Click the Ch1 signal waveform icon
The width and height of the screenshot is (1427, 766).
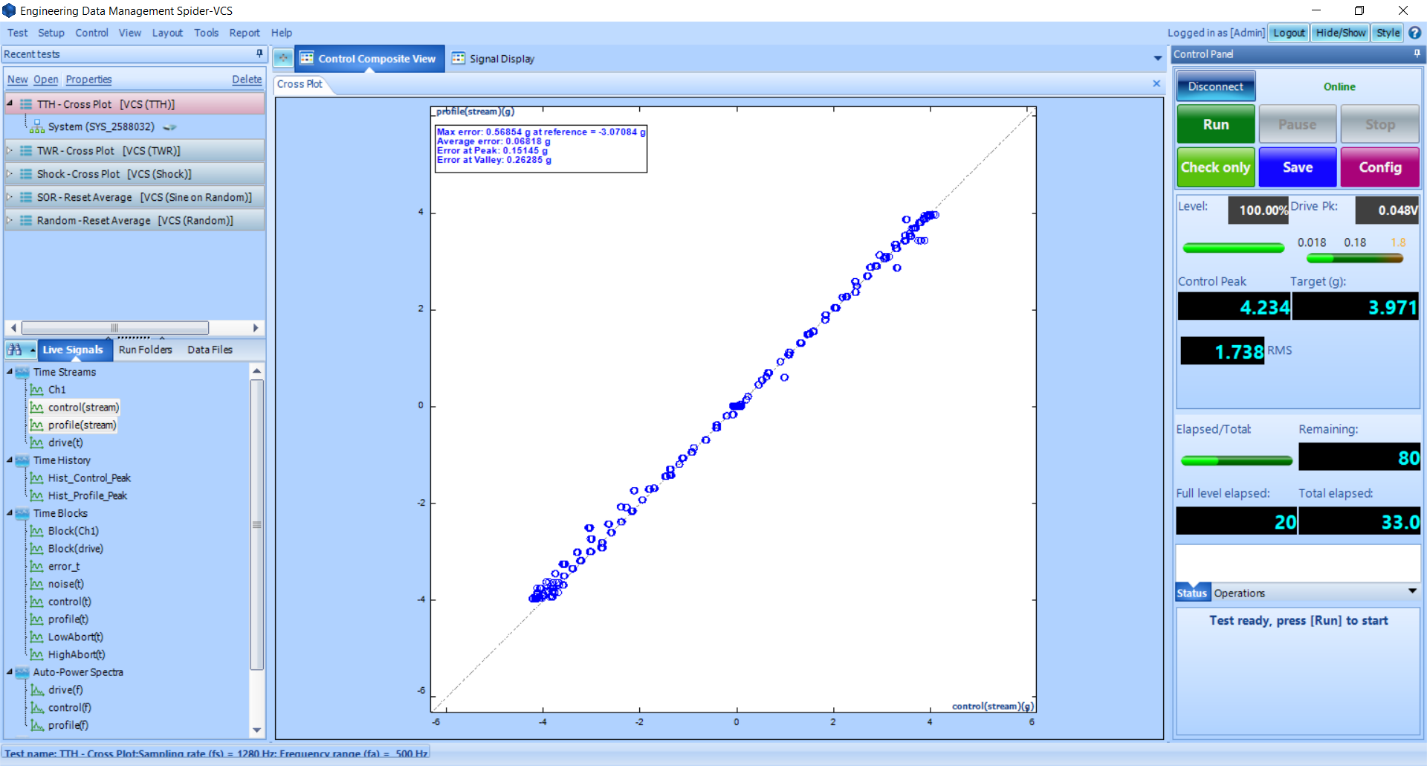pyautogui.click(x=38, y=389)
